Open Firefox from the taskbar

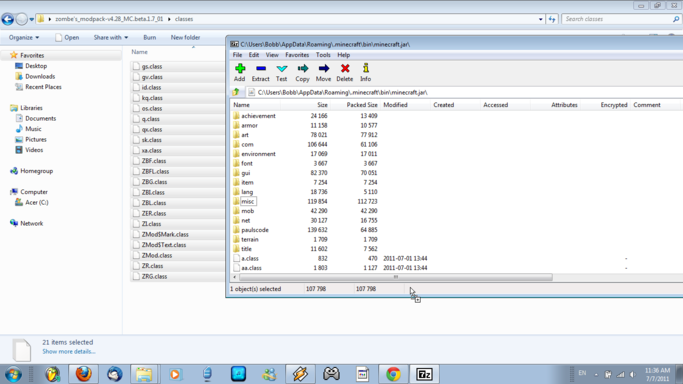pyautogui.click(x=83, y=374)
